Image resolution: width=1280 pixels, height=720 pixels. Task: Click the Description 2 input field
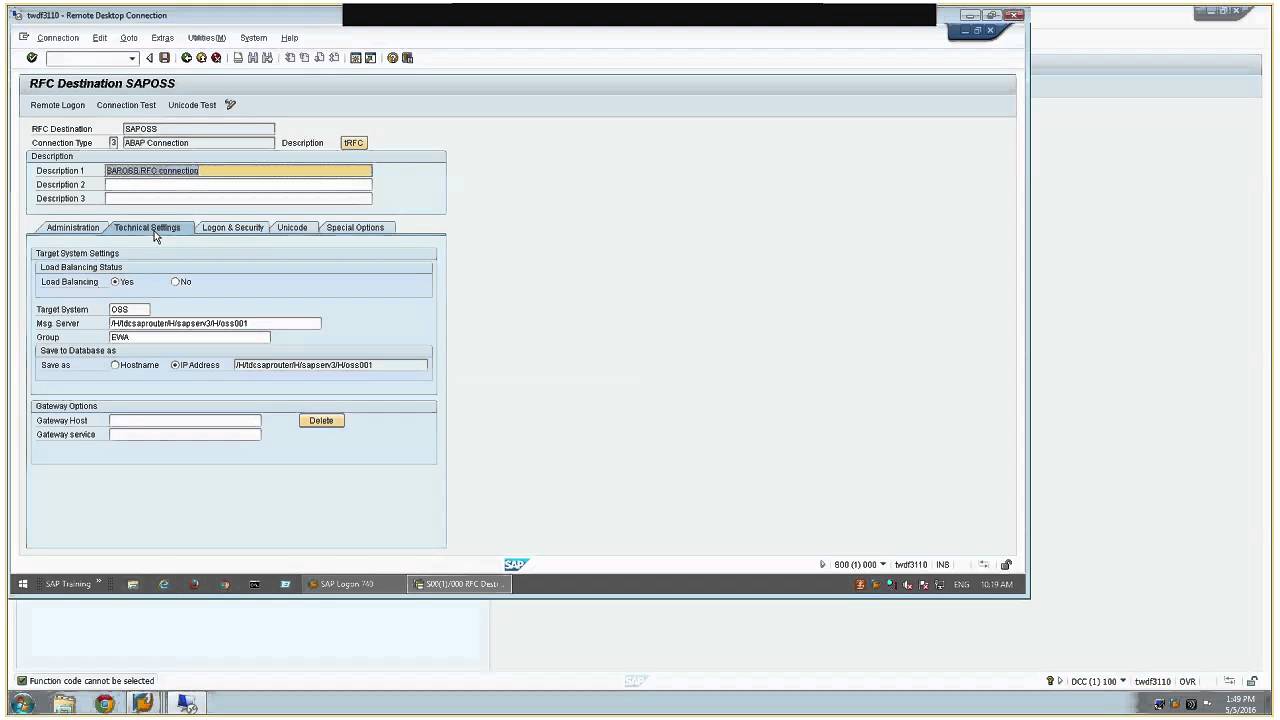coord(238,185)
